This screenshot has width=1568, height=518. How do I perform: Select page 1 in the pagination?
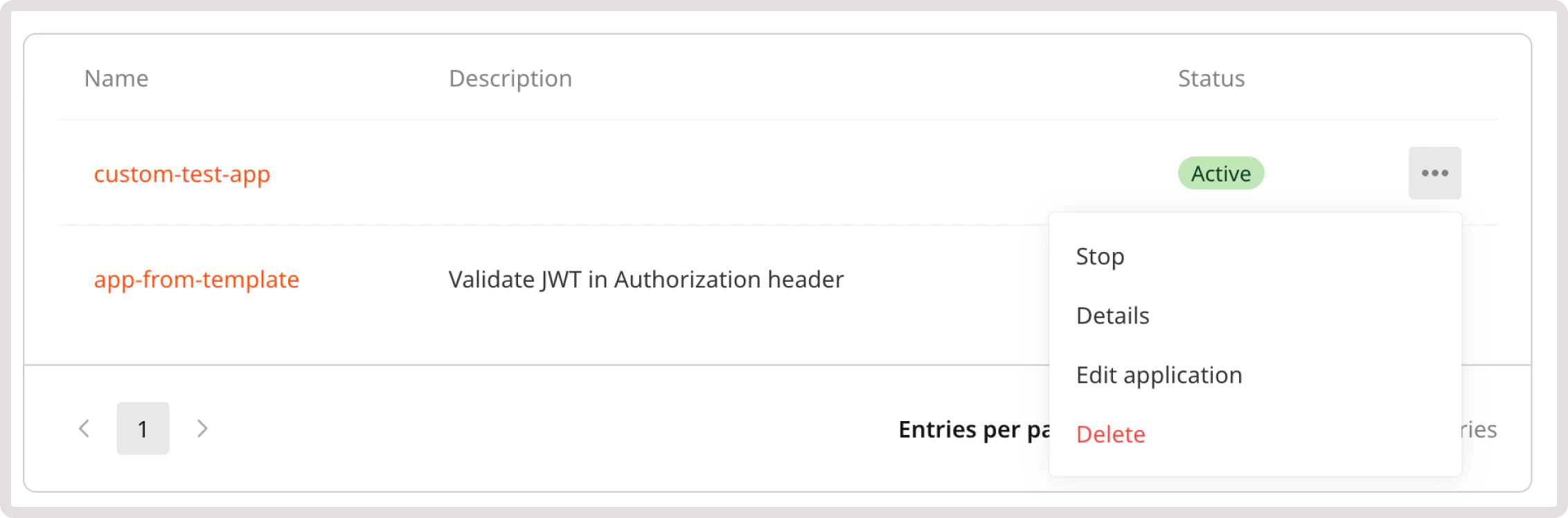(x=143, y=428)
